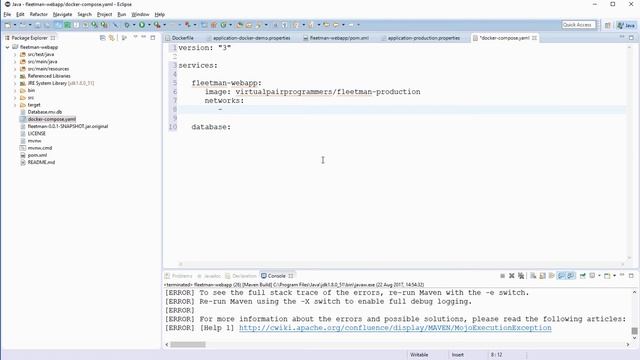The width and height of the screenshot is (640, 360).
Task: Toggle Scroll Lock in the console
Action: tap(542, 276)
